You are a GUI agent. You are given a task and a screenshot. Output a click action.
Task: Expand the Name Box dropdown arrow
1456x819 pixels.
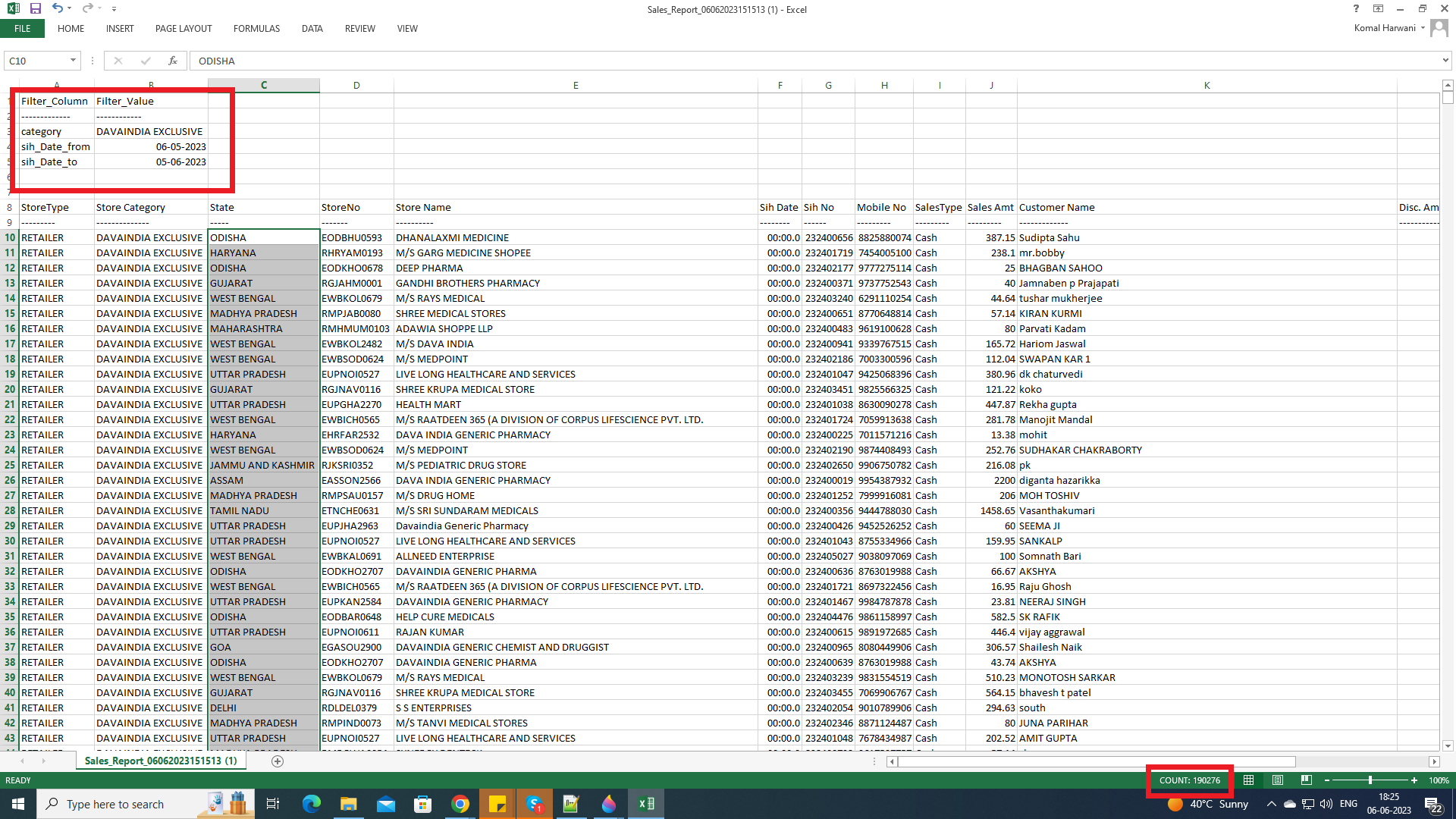coord(73,61)
